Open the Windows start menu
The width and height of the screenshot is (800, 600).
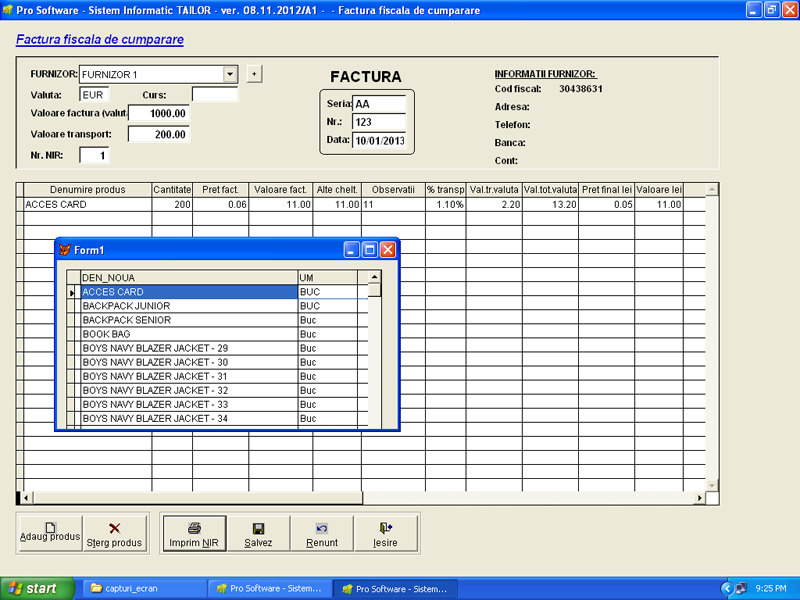[37, 589]
